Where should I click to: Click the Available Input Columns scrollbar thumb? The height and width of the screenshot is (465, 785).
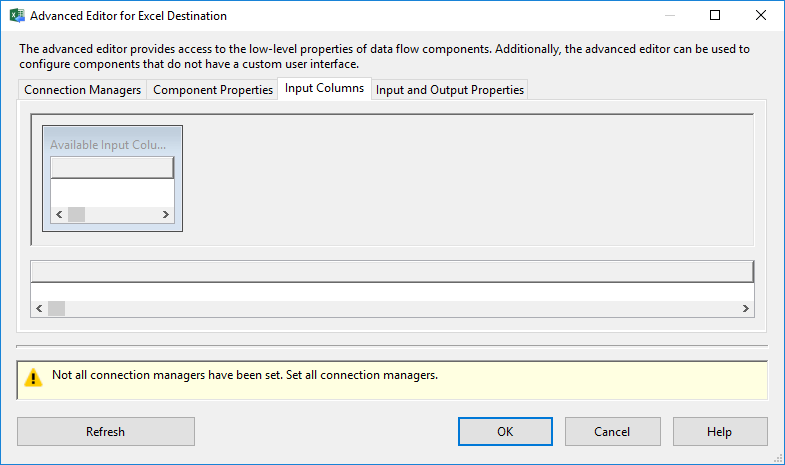(x=77, y=215)
